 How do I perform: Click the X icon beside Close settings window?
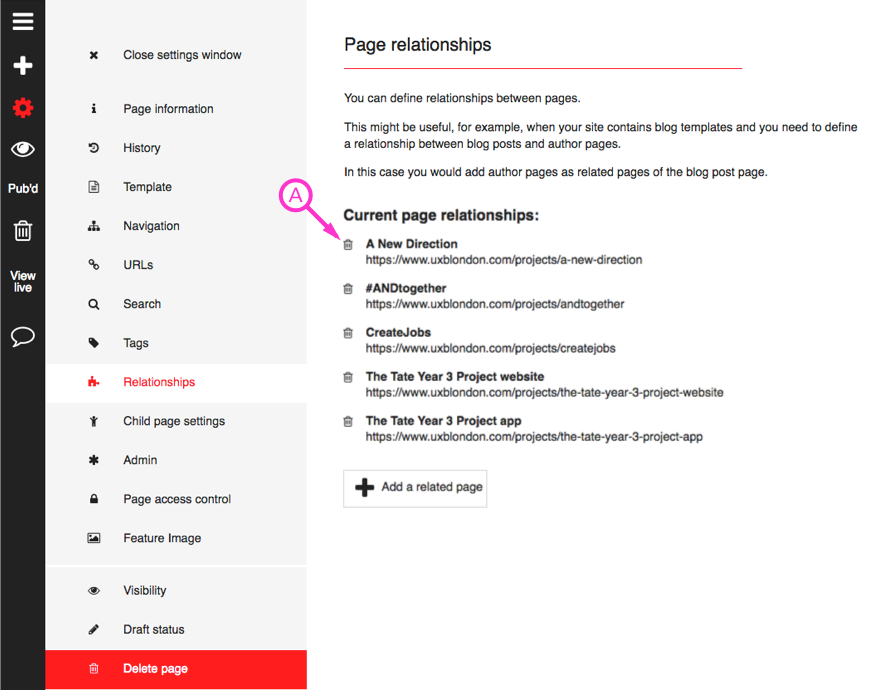coord(94,55)
